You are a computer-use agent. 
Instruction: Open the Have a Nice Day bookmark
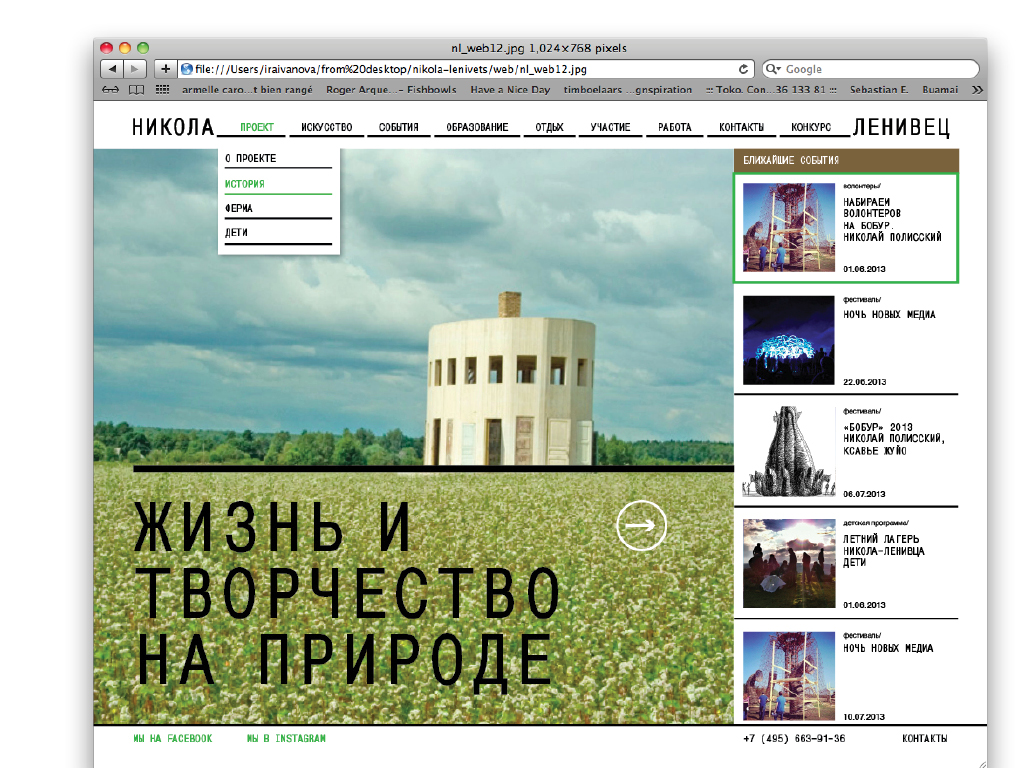click(510, 89)
